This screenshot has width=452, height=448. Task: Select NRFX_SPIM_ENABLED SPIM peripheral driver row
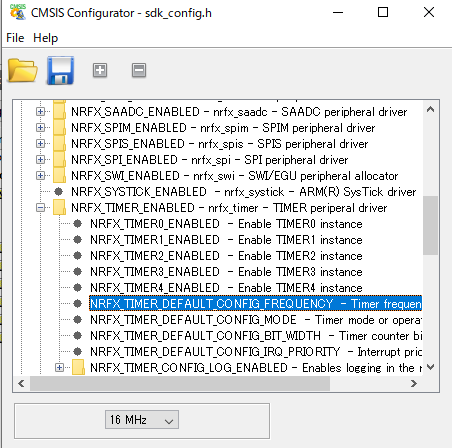point(223,128)
